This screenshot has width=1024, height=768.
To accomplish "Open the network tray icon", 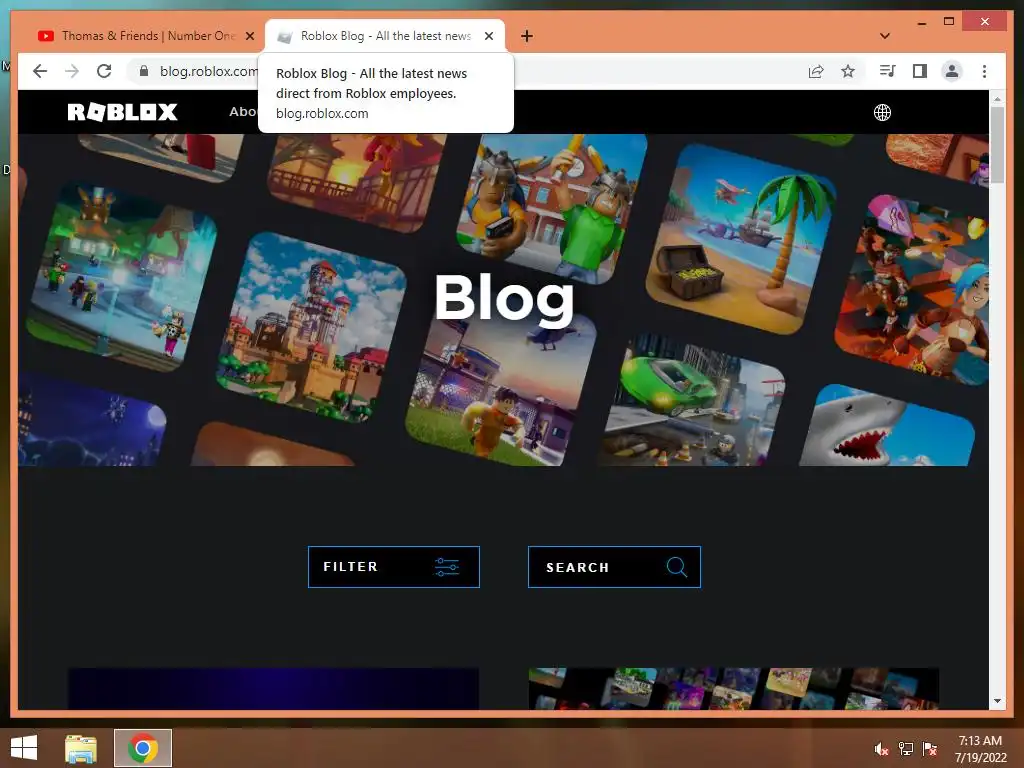I will click(x=906, y=749).
